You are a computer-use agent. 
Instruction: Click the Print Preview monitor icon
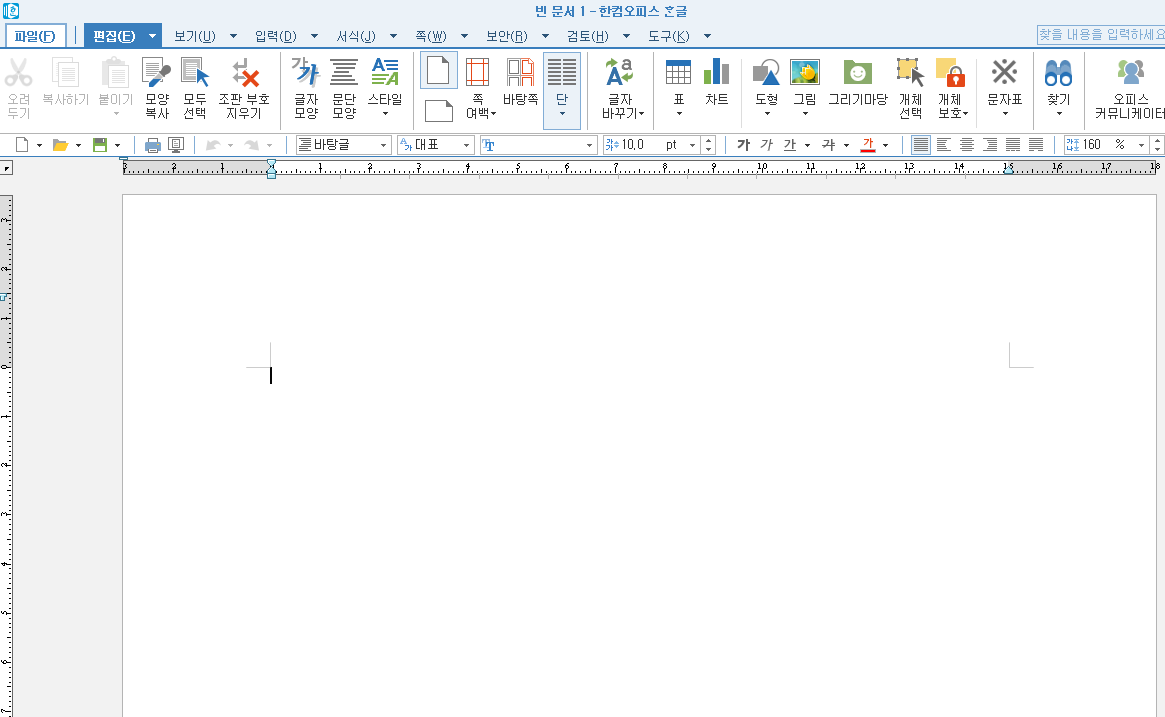pyautogui.click(x=176, y=146)
